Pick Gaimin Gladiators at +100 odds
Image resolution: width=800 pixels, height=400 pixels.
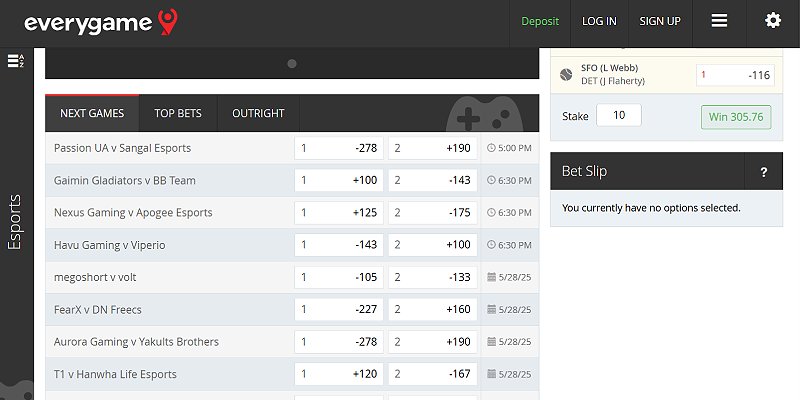tap(339, 180)
